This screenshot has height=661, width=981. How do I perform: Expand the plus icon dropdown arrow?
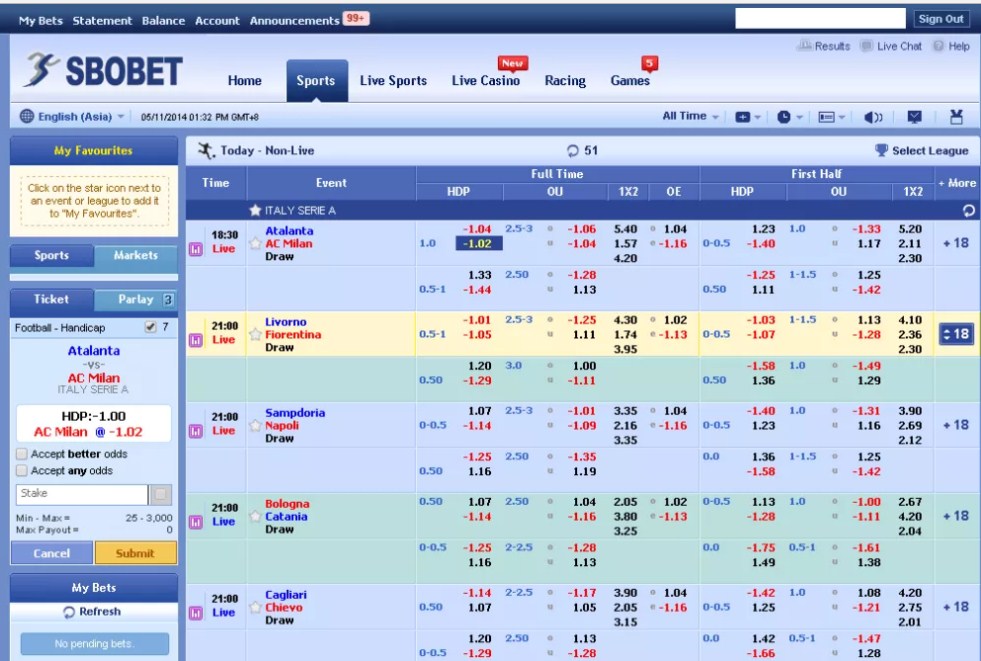[x=758, y=118]
